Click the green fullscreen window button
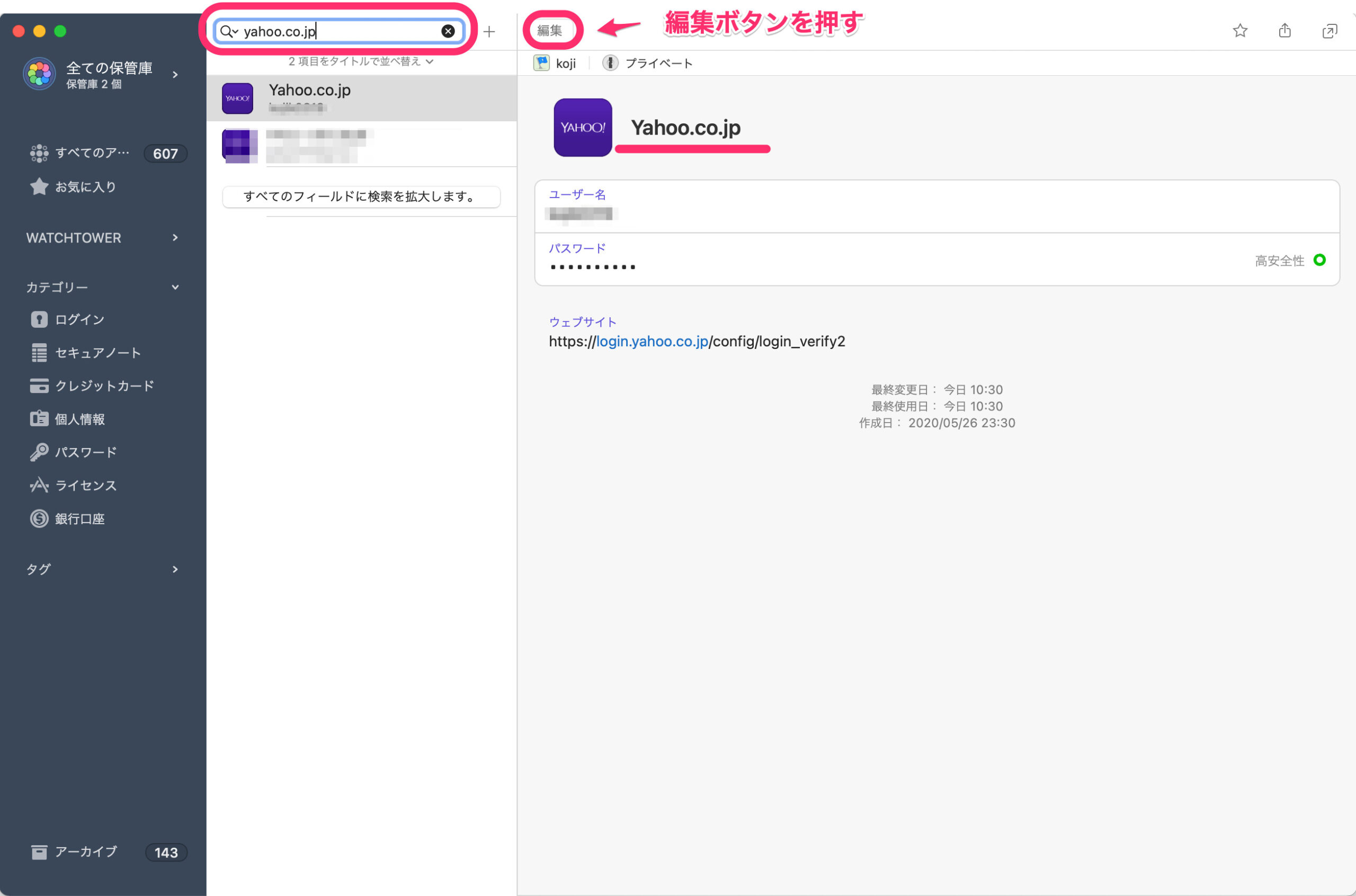 pyautogui.click(x=60, y=31)
